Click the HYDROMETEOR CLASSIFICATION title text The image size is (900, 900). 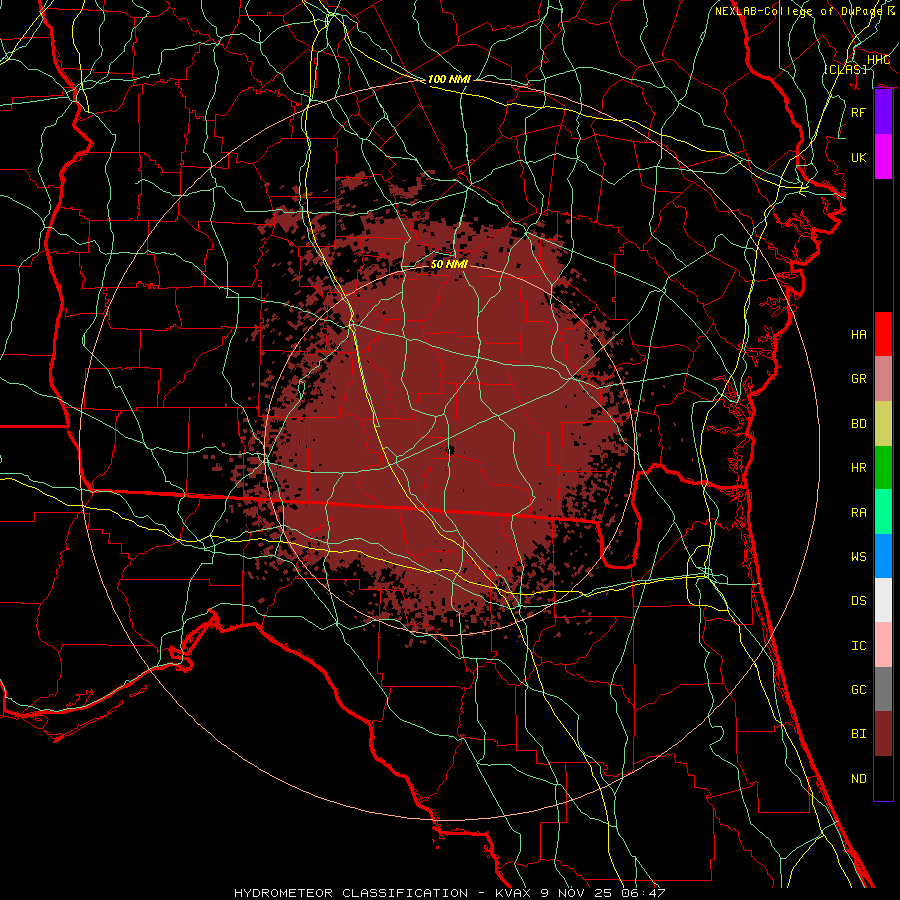pyautogui.click(x=351, y=893)
